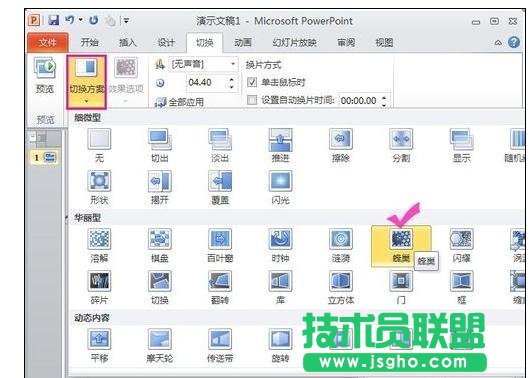Expand the 切换方案 transition gallery
Viewport: 530px width, 378px height.
click(87, 82)
